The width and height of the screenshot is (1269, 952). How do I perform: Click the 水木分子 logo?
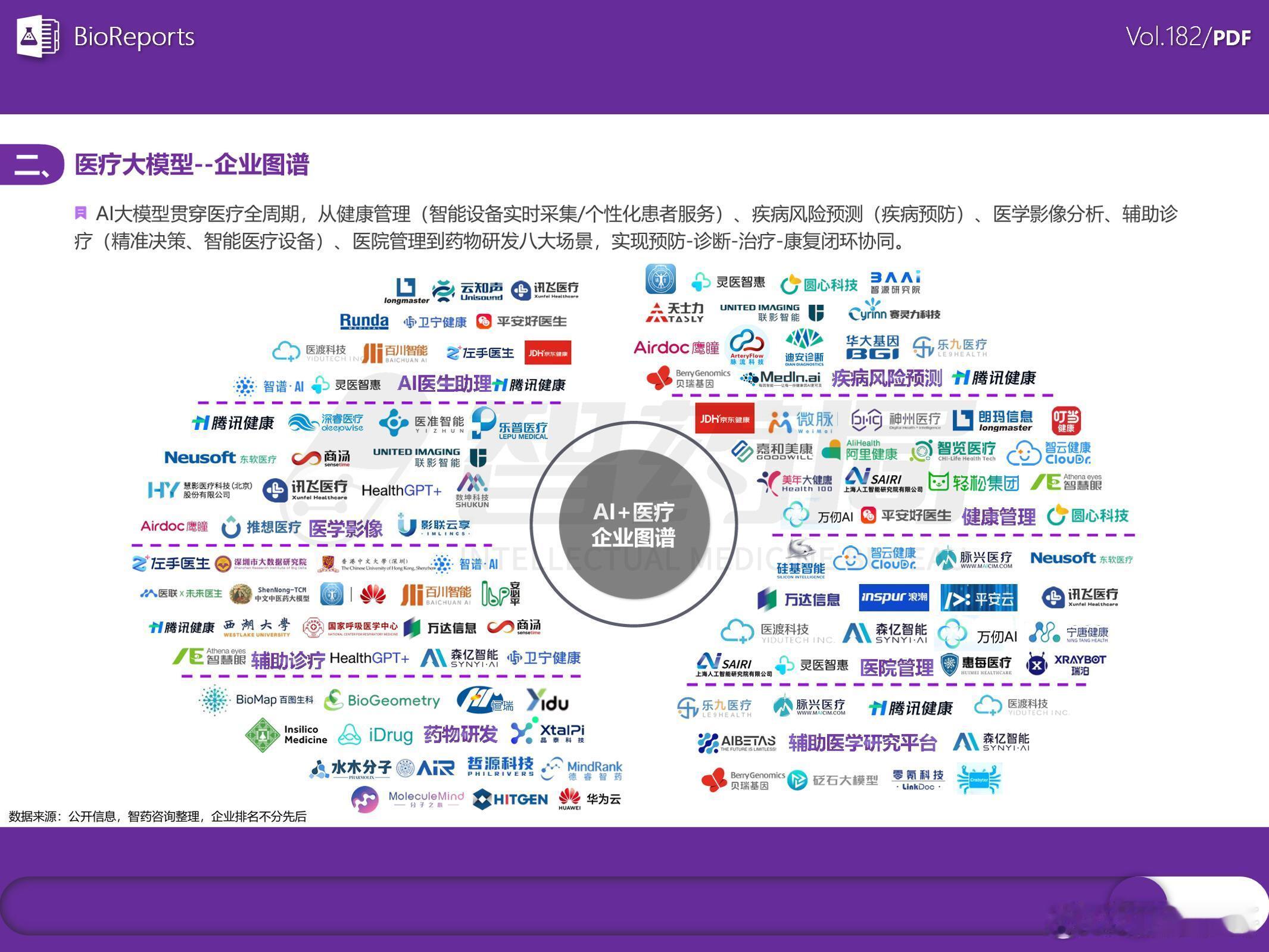pos(350,769)
